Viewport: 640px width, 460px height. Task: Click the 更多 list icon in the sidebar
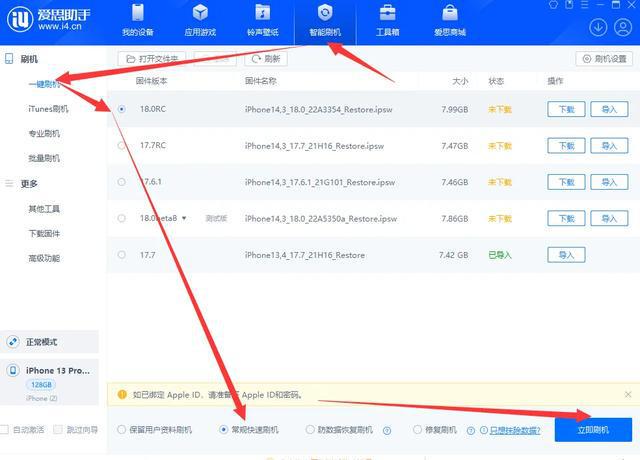point(9,184)
